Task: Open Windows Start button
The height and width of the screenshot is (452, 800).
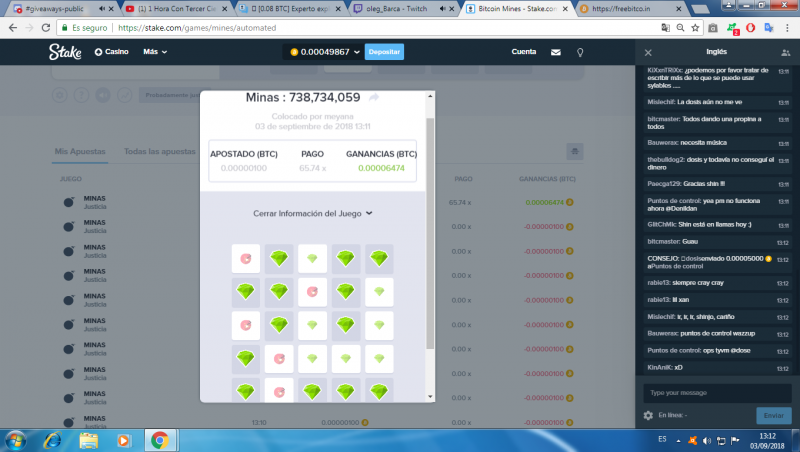Action: click(15, 441)
